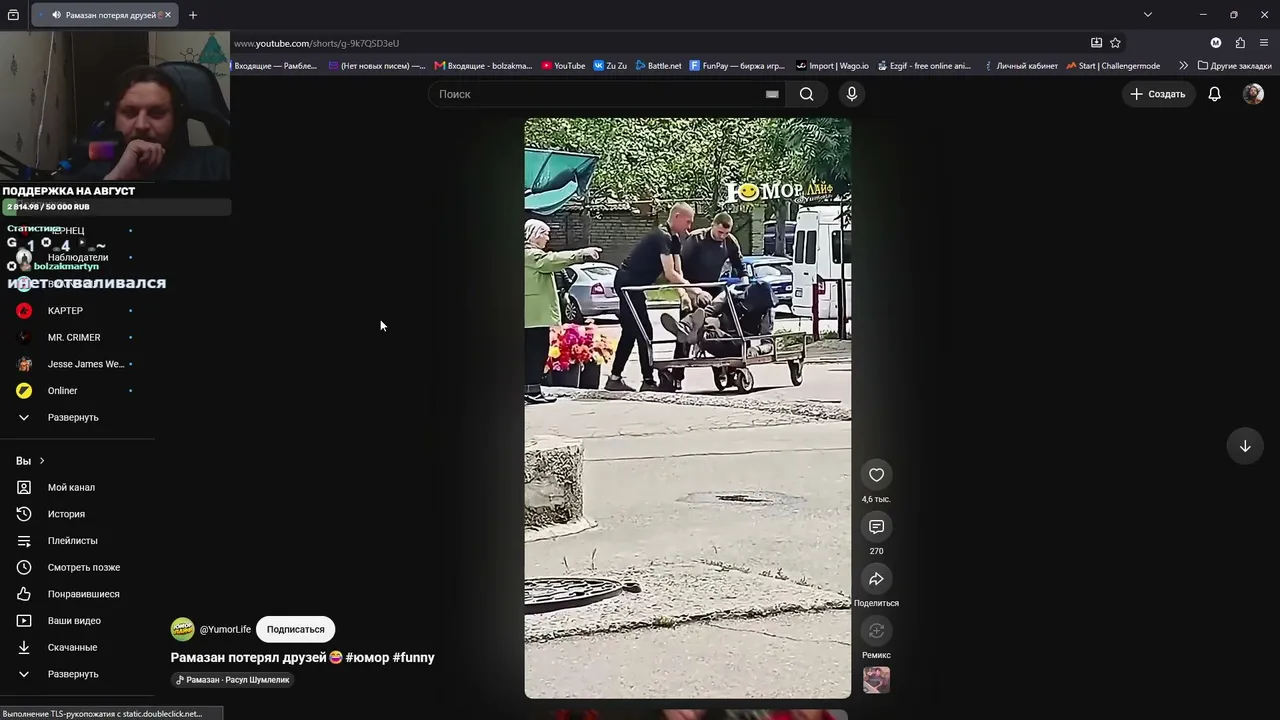The image size is (1280, 720).
Task: Open FunPay — биржа игр bookmark
Action: pos(738,66)
